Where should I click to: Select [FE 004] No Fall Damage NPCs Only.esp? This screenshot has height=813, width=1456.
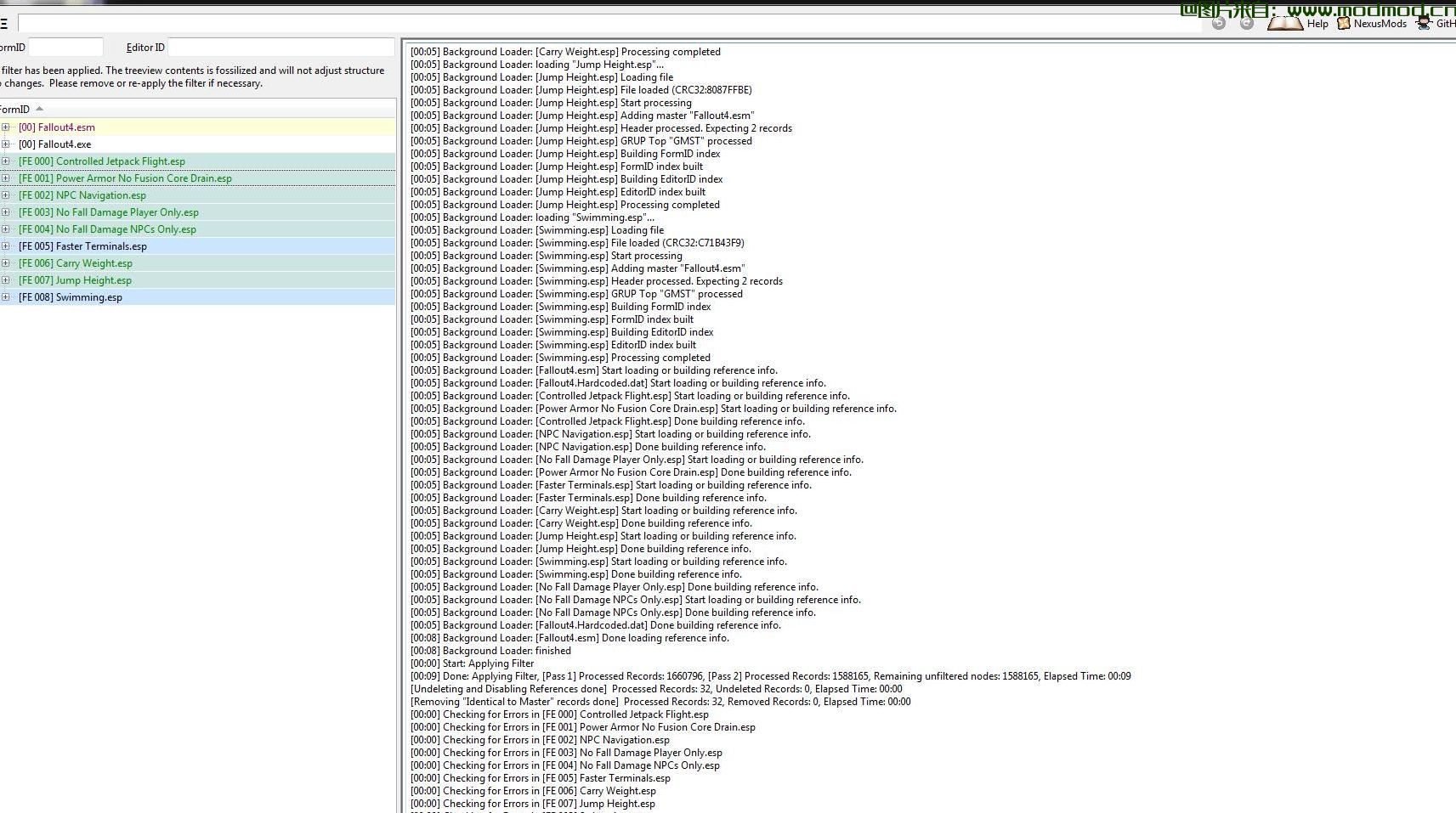(x=197, y=229)
